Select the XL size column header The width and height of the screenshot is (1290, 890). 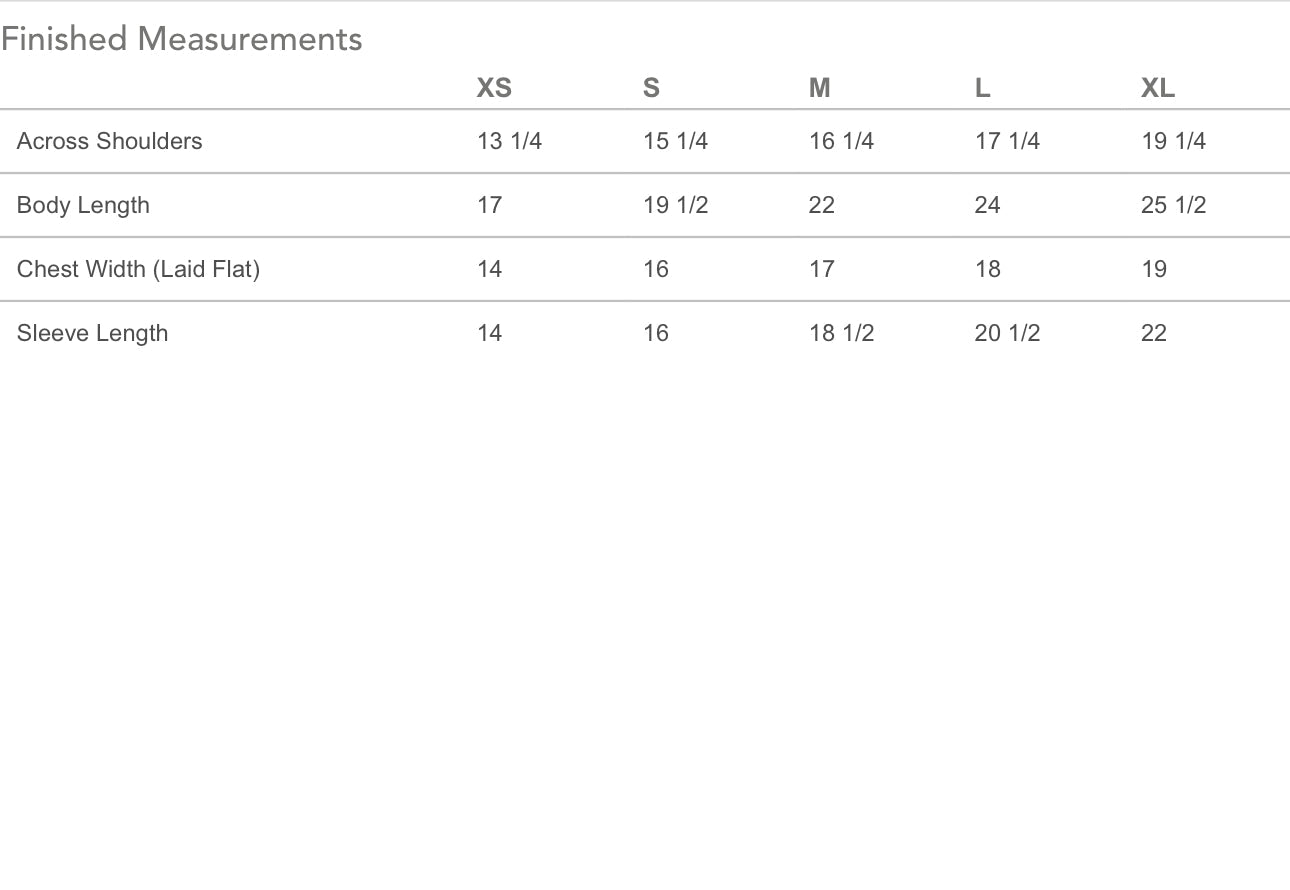coord(1158,88)
